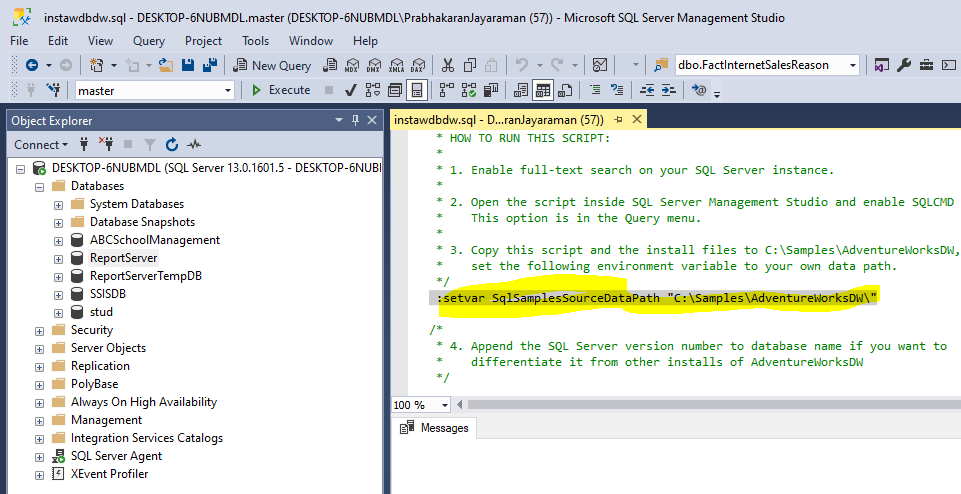Toggle Include Live Query Statistics

pyautogui.click(x=469, y=91)
